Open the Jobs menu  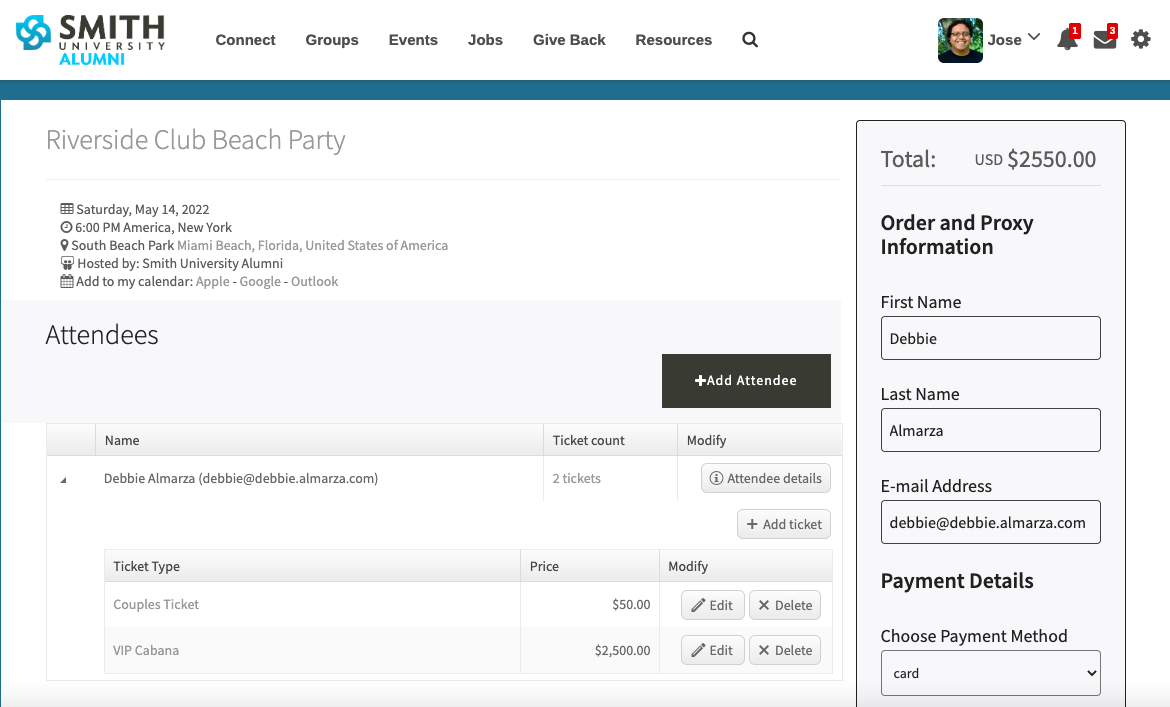[x=485, y=40]
